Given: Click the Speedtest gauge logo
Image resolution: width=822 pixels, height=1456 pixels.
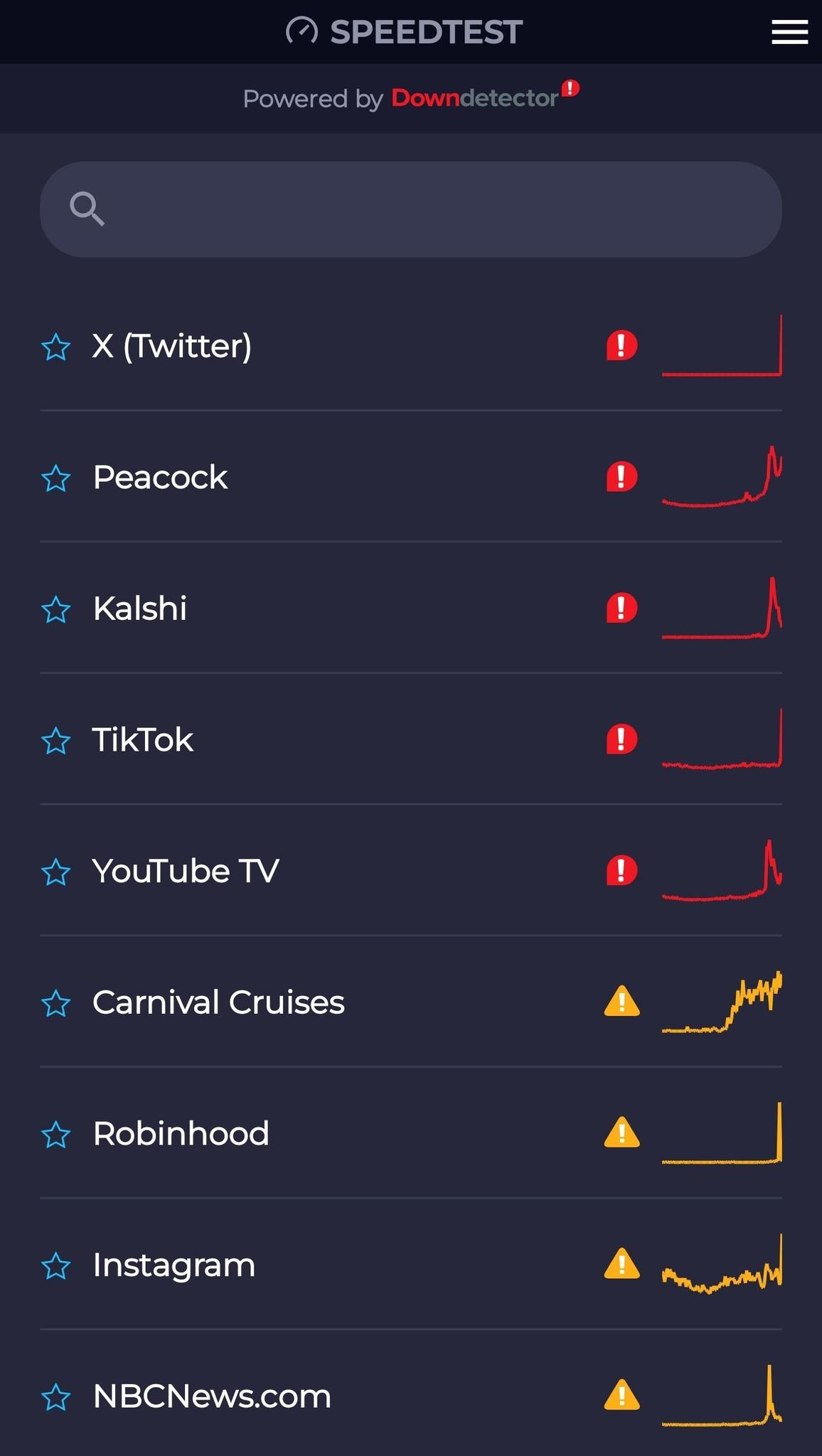Looking at the screenshot, I should pyautogui.click(x=301, y=31).
